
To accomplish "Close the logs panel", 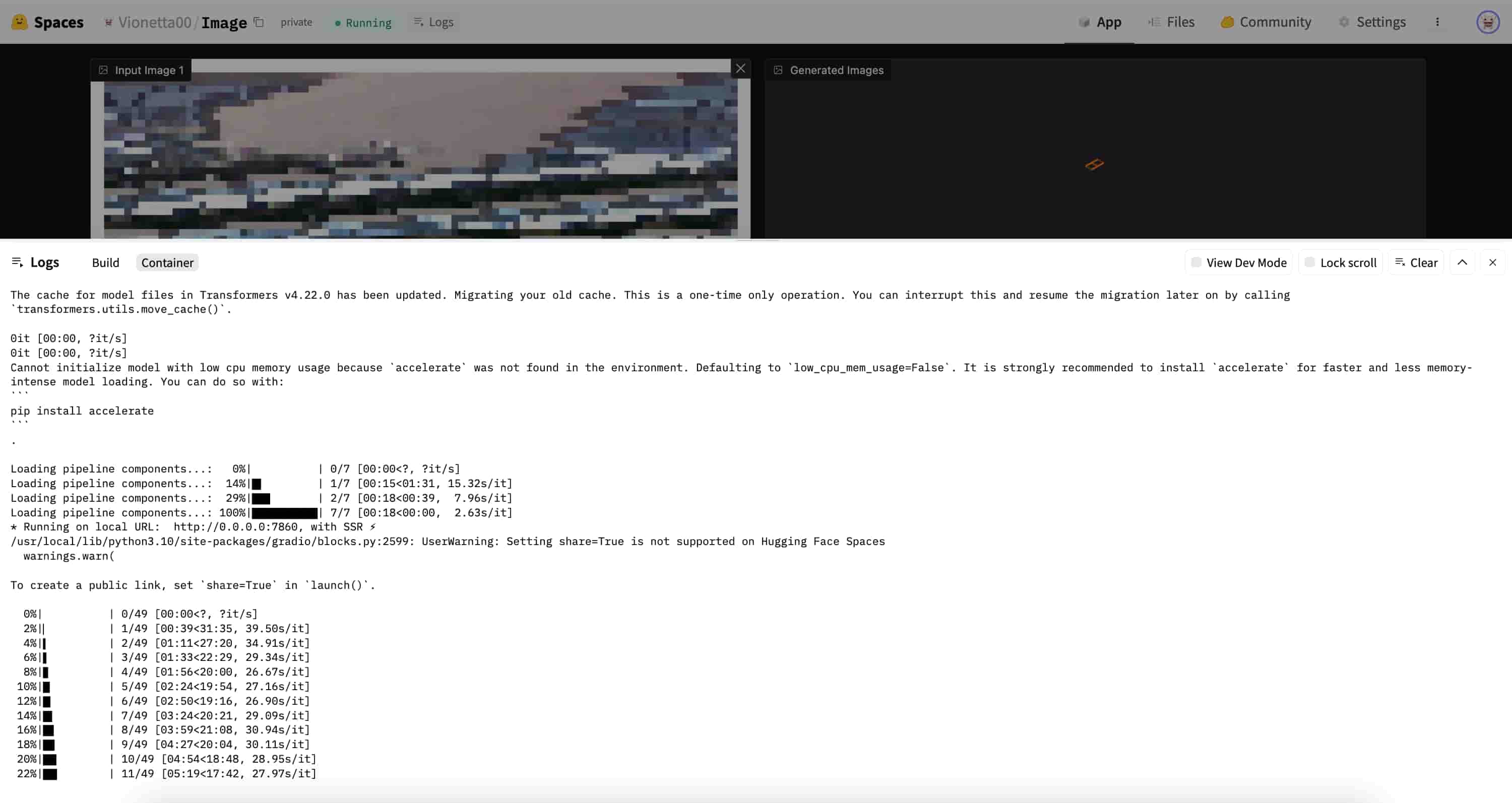I will point(1493,263).
